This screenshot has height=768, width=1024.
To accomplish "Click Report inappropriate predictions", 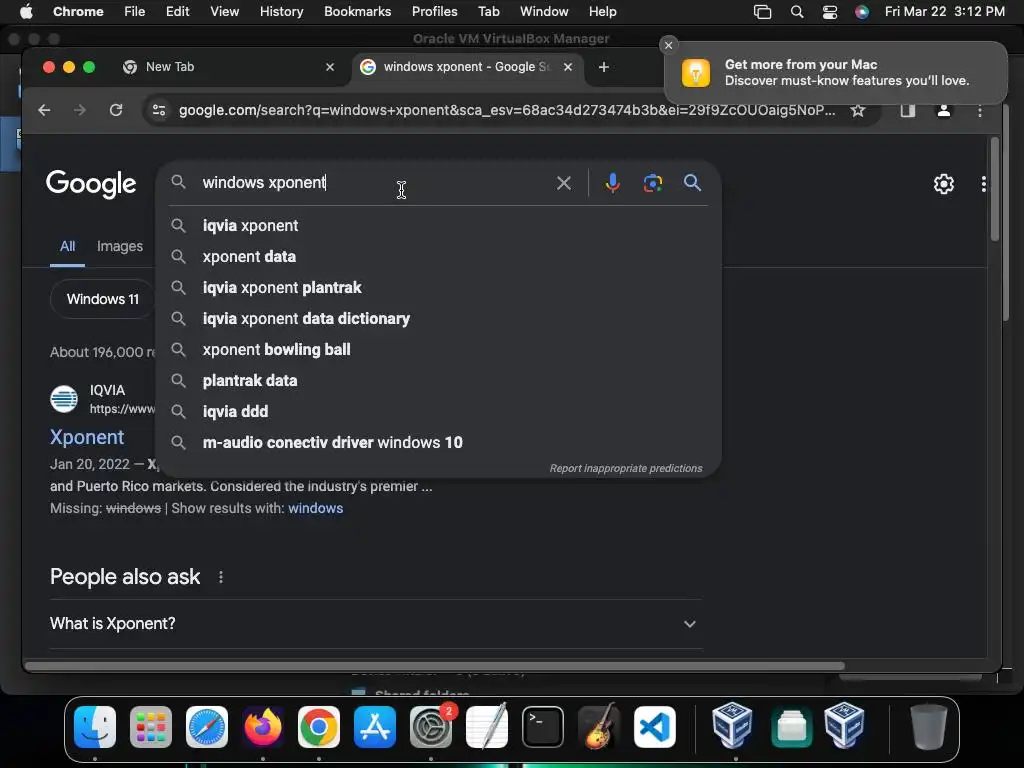I will click(x=626, y=468).
